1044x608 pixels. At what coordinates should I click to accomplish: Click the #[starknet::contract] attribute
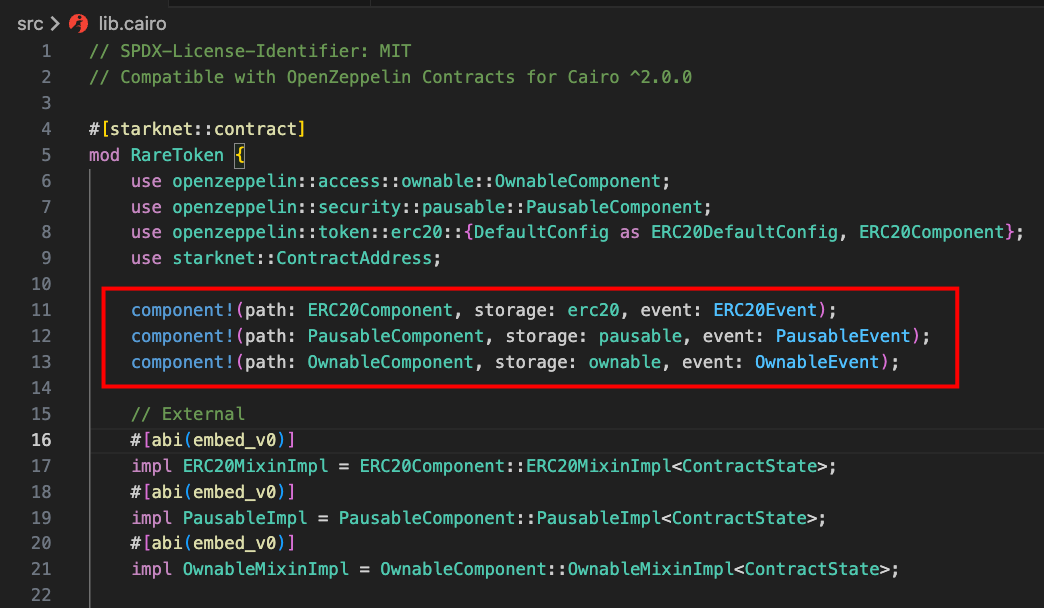click(x=197, y=129)
